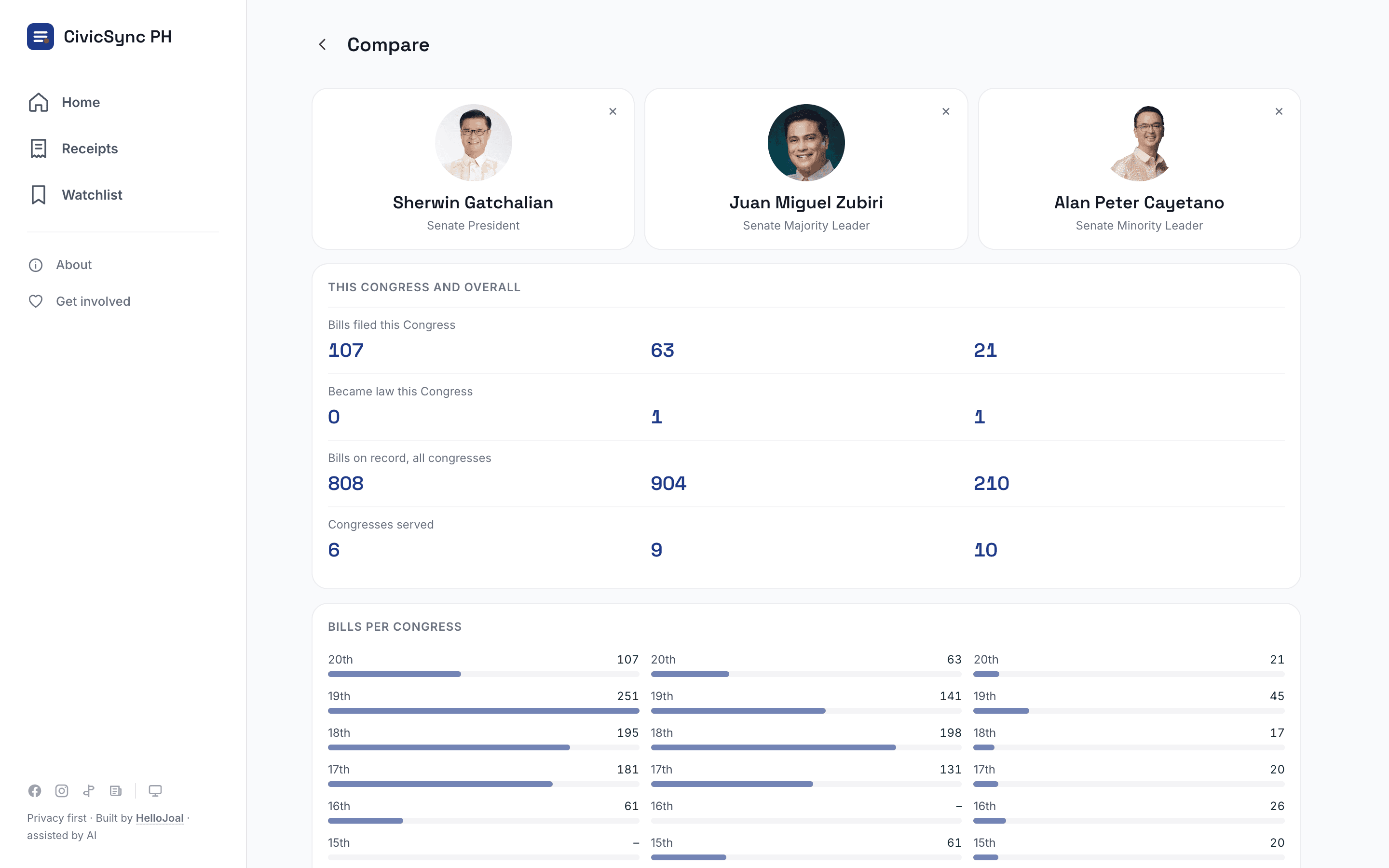Click Zubiri's 18th Congress bar of 198
The image size is (1389, 868).
773,747
